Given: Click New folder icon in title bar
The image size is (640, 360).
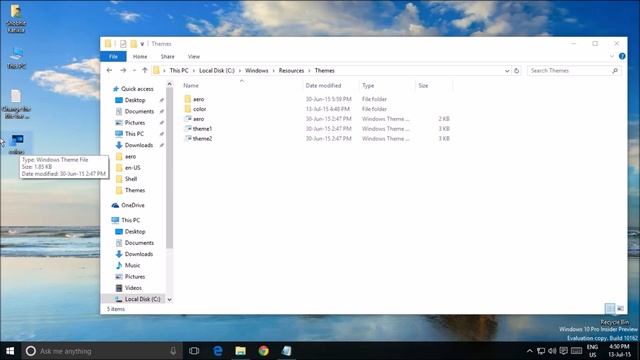Looking at the screenshot, I should point(133,44).
